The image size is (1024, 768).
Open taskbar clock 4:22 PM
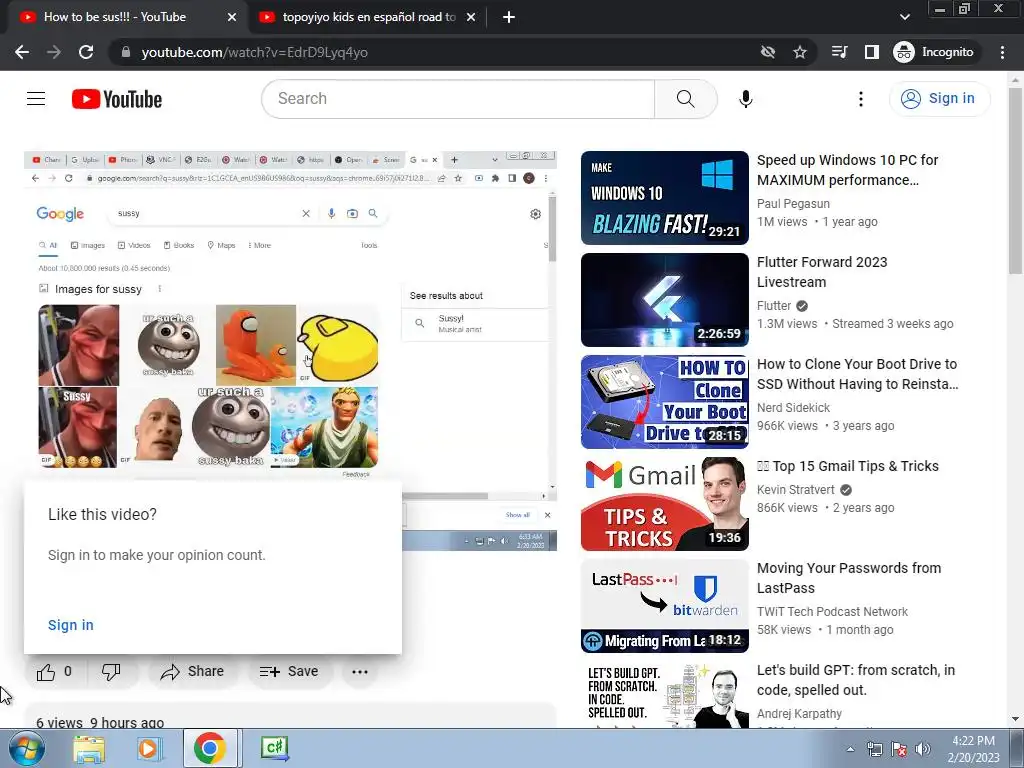pos(973,749)
